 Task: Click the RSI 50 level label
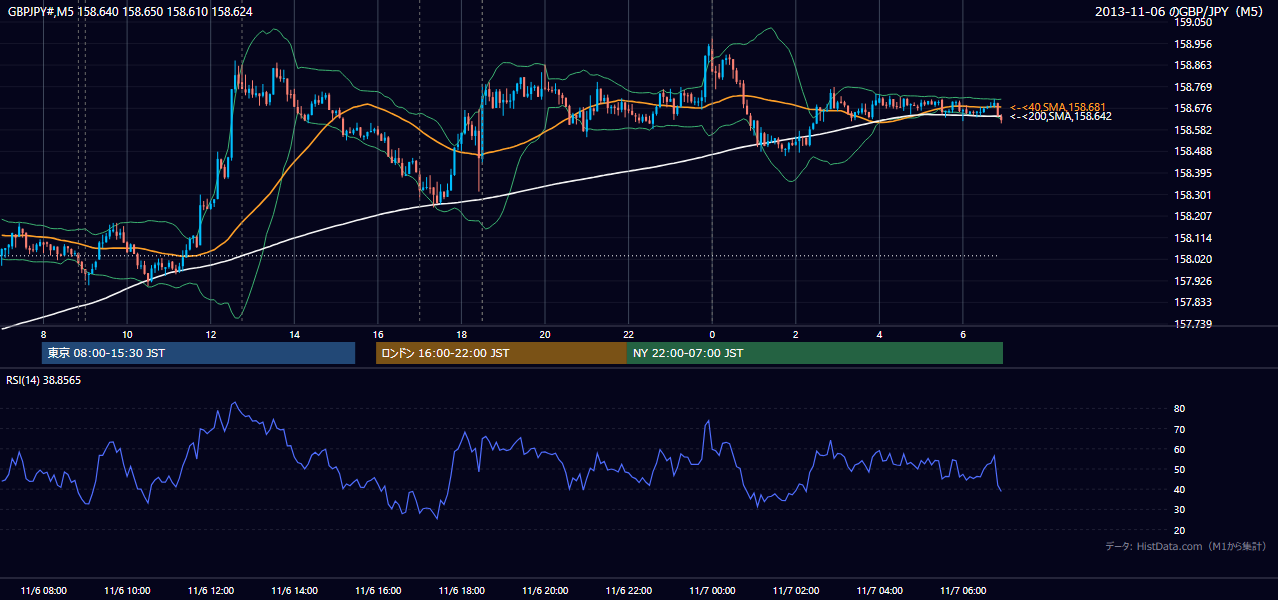coord(1180,469)
